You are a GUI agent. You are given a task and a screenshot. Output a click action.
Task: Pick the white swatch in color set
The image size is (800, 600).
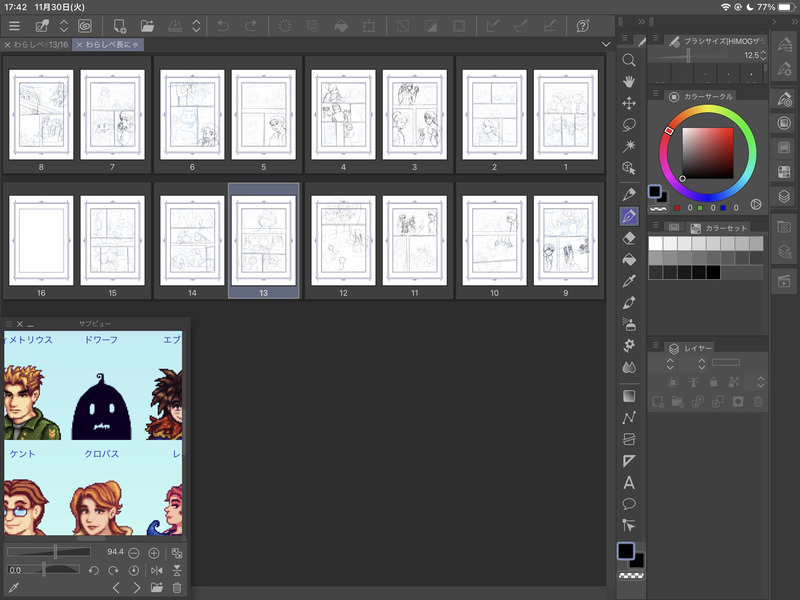[655, 243]
